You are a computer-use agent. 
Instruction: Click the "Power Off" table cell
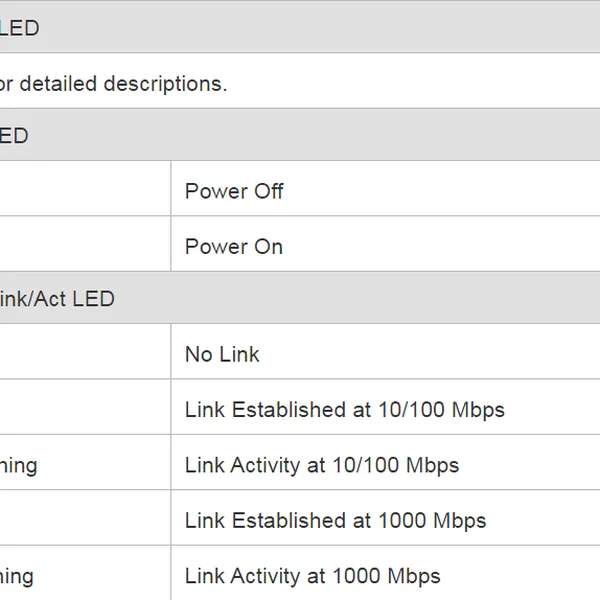pos(234,191)
